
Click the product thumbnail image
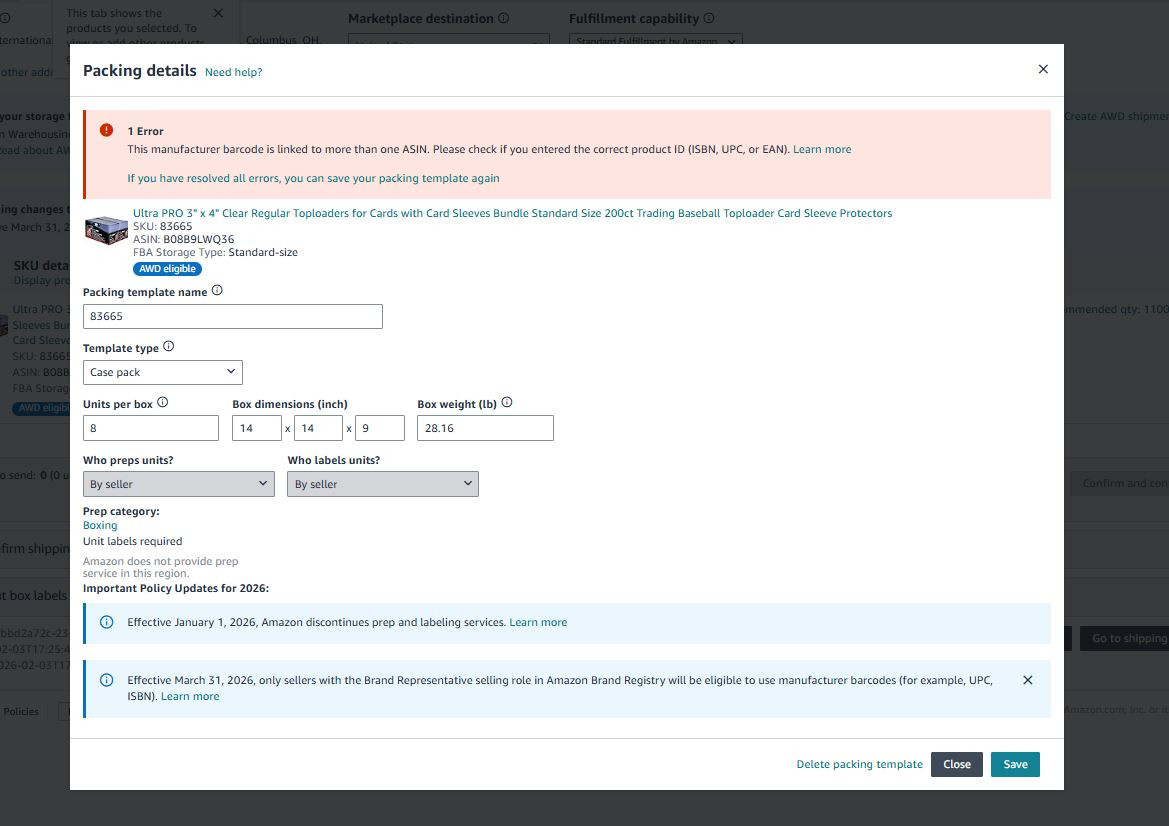106,230
